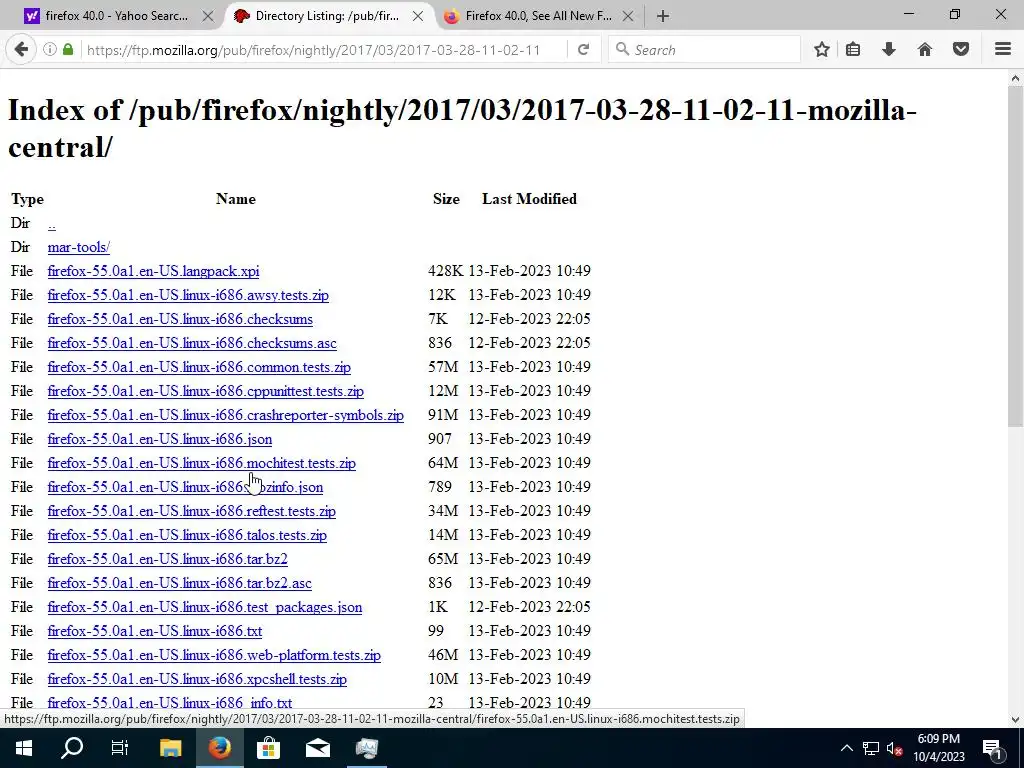This screenshot has width=1024, height=768.
Task: Open Task View on the taskbar
Action: 120,748
